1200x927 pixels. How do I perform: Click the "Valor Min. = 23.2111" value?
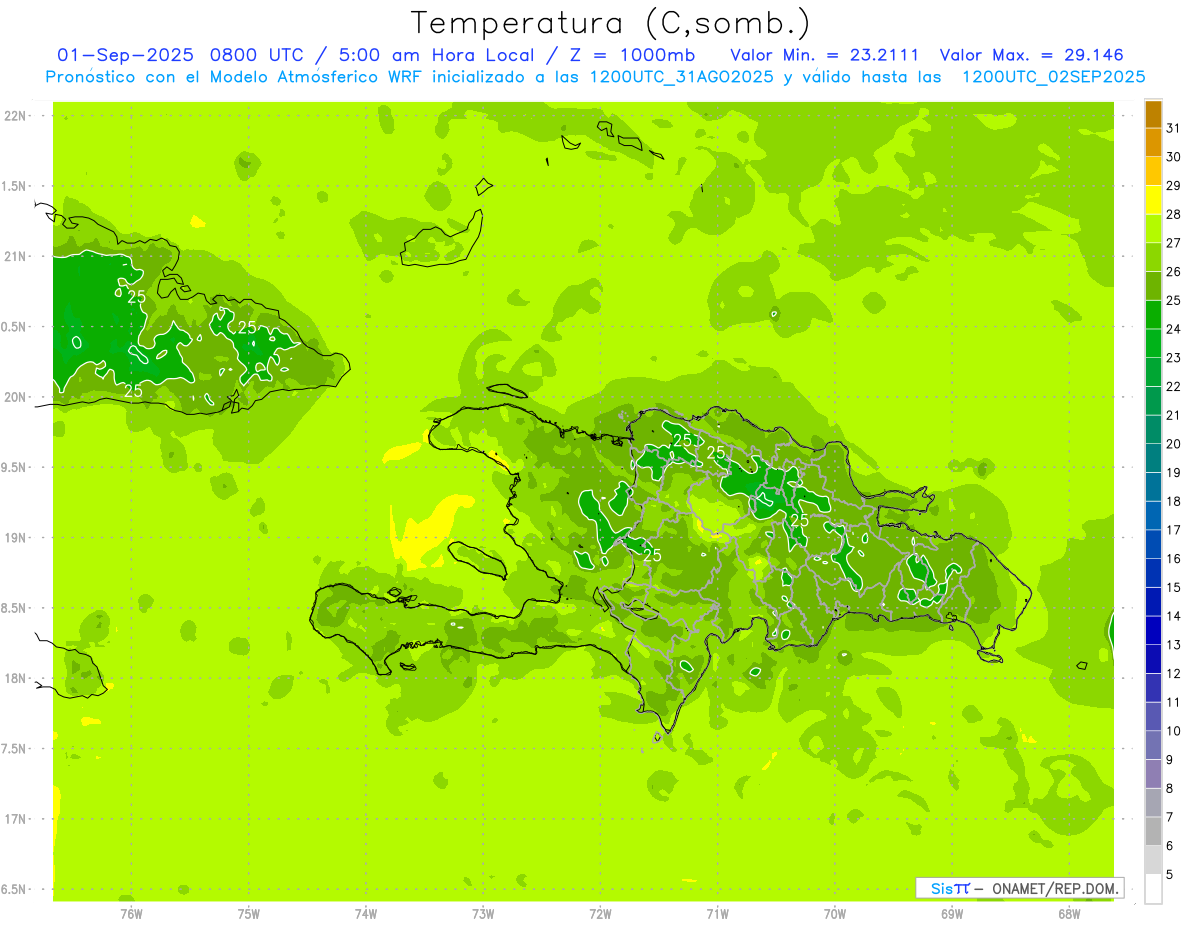[x=825, y=54]
